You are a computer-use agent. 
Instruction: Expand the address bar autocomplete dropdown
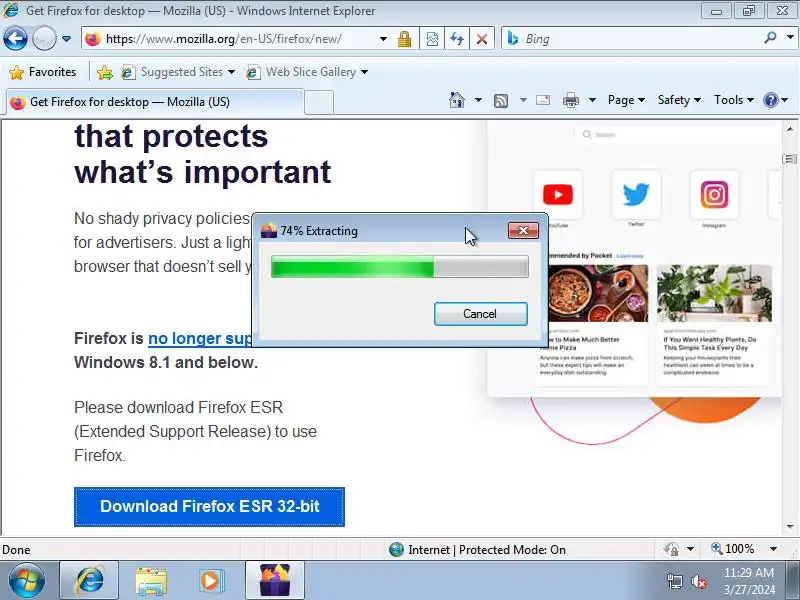pyautogui.click(x=383, y=39)
